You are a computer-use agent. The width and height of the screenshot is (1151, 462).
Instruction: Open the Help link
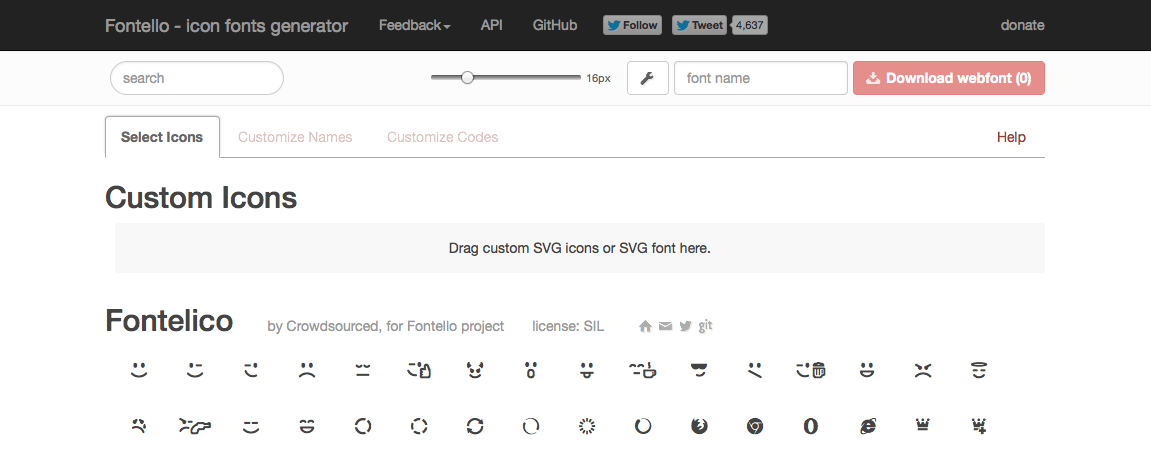pos(1011,137)
